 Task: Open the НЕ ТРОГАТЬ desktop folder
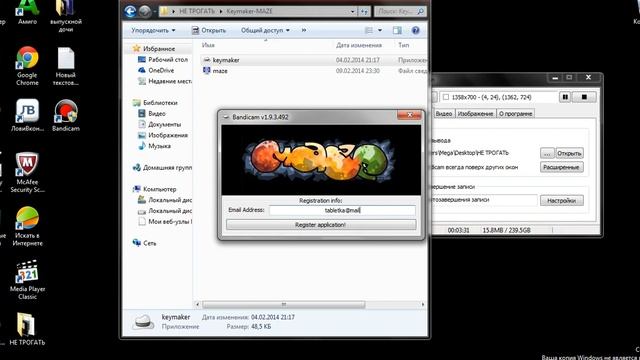tap(27, 329)
